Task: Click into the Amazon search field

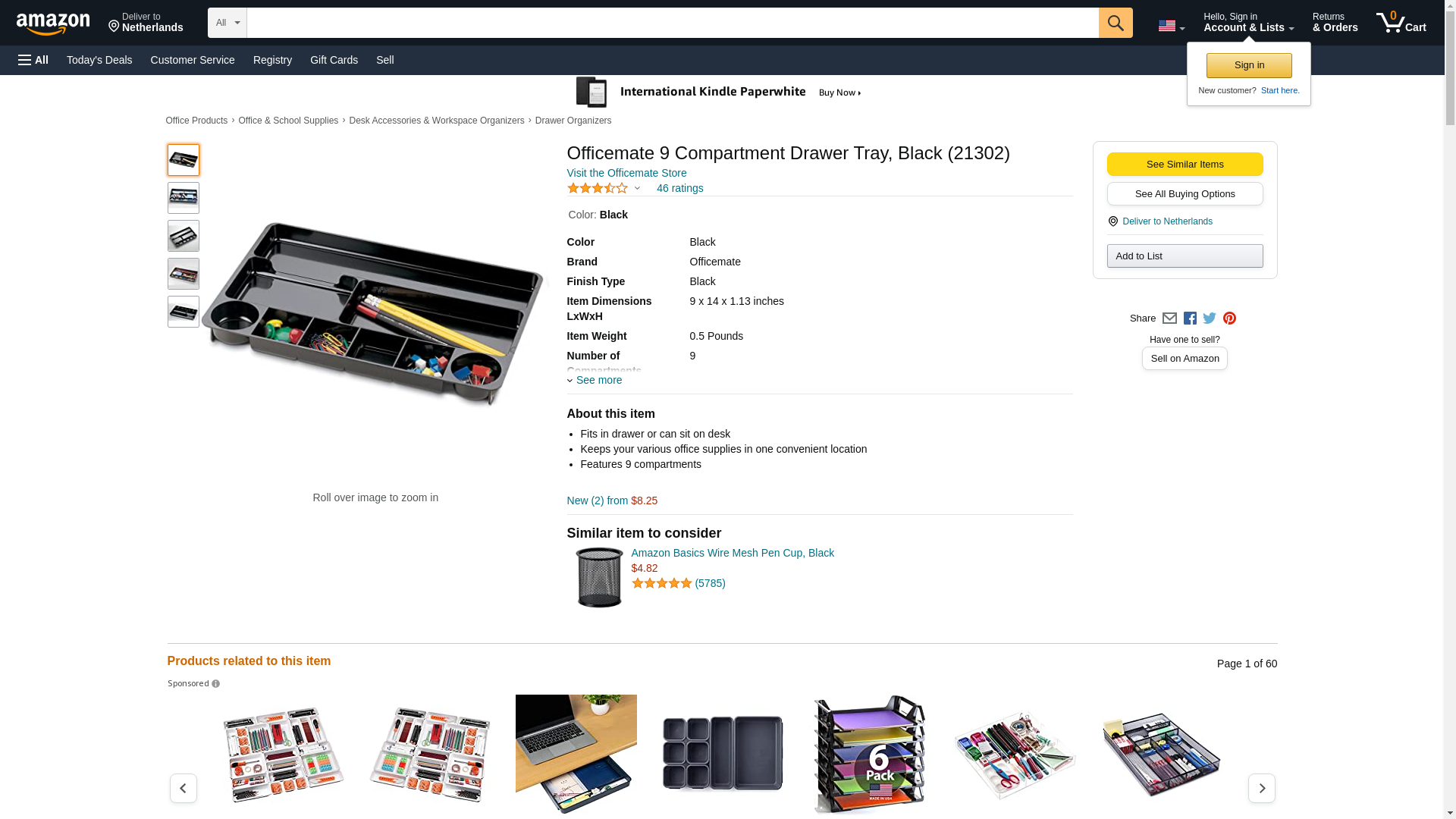Action: (x=672, y=23)
